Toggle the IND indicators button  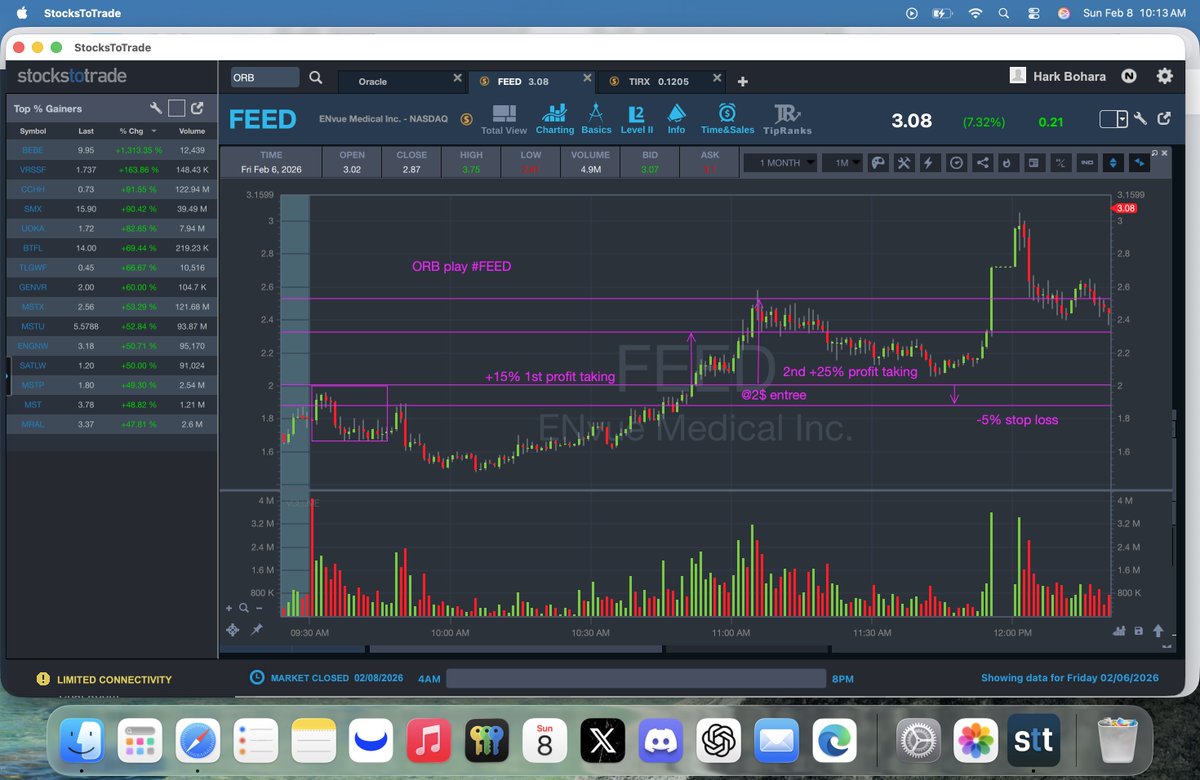[1086, 162]
